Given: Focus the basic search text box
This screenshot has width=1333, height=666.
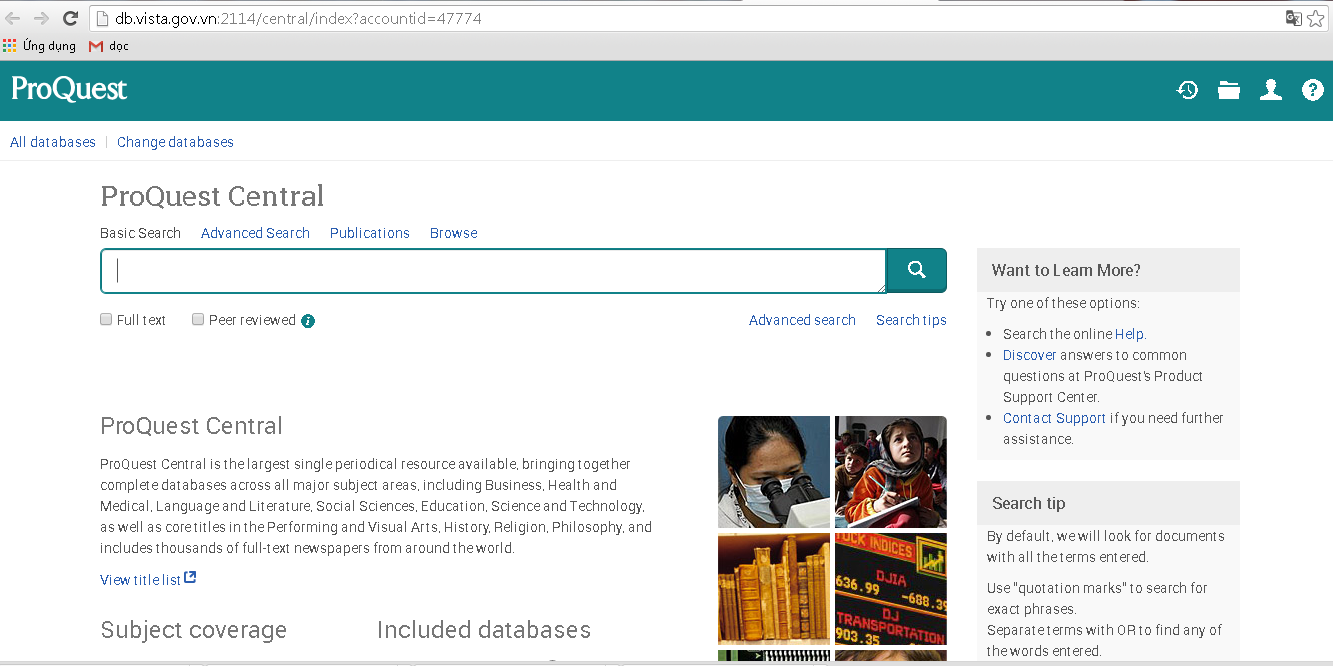Looking at the screenshot, I should [x=493, y=271].
